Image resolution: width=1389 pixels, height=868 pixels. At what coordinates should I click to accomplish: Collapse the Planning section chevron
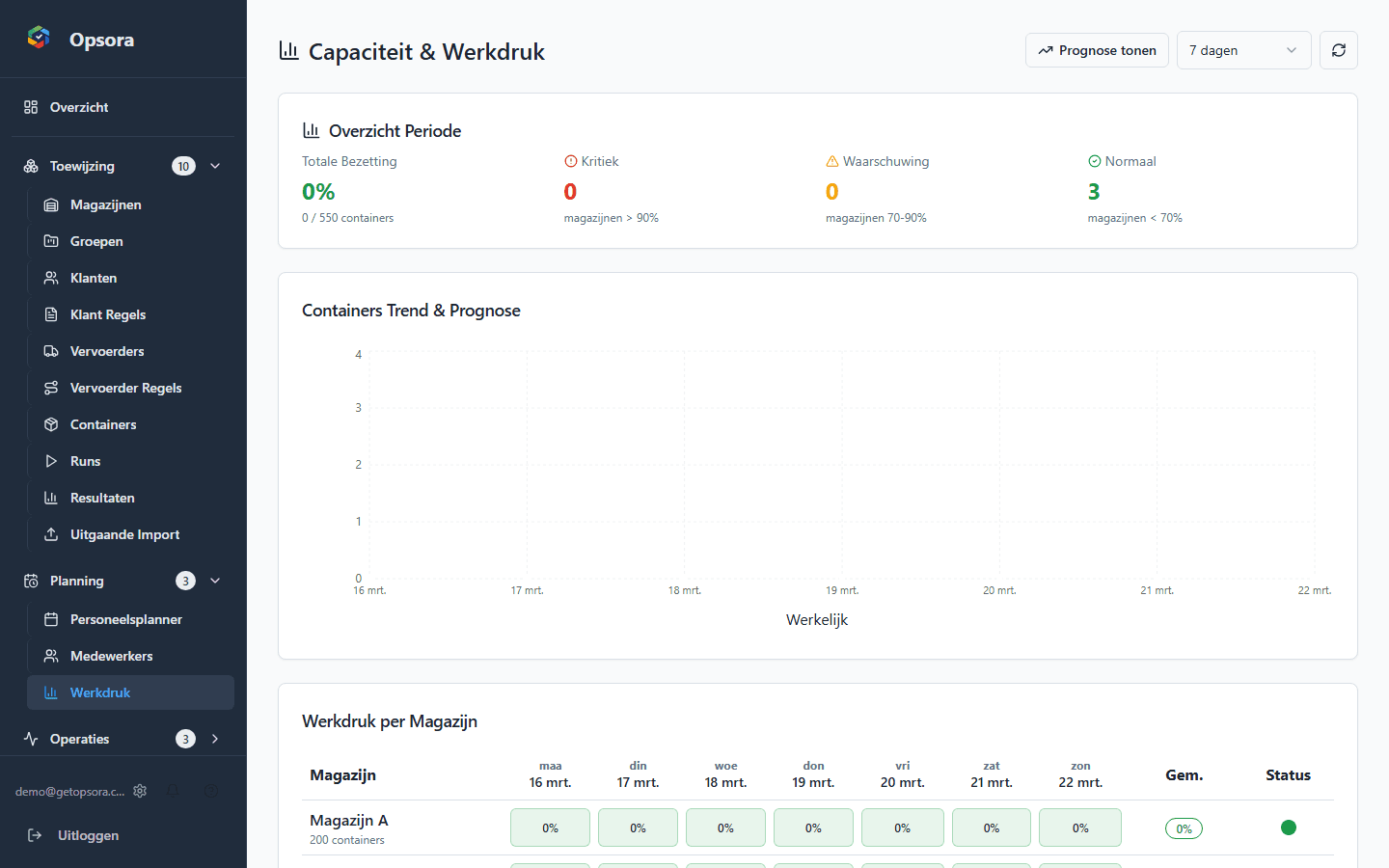214,581
